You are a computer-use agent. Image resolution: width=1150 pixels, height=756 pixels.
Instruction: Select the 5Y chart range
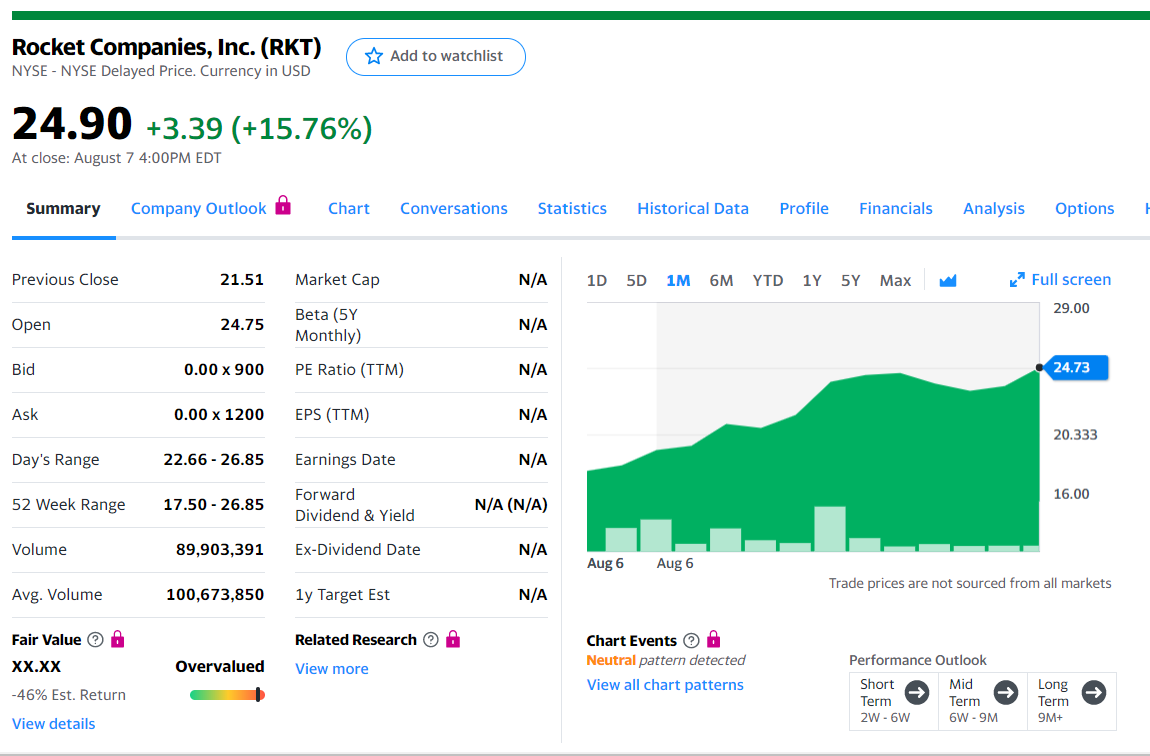coord(851,280)
